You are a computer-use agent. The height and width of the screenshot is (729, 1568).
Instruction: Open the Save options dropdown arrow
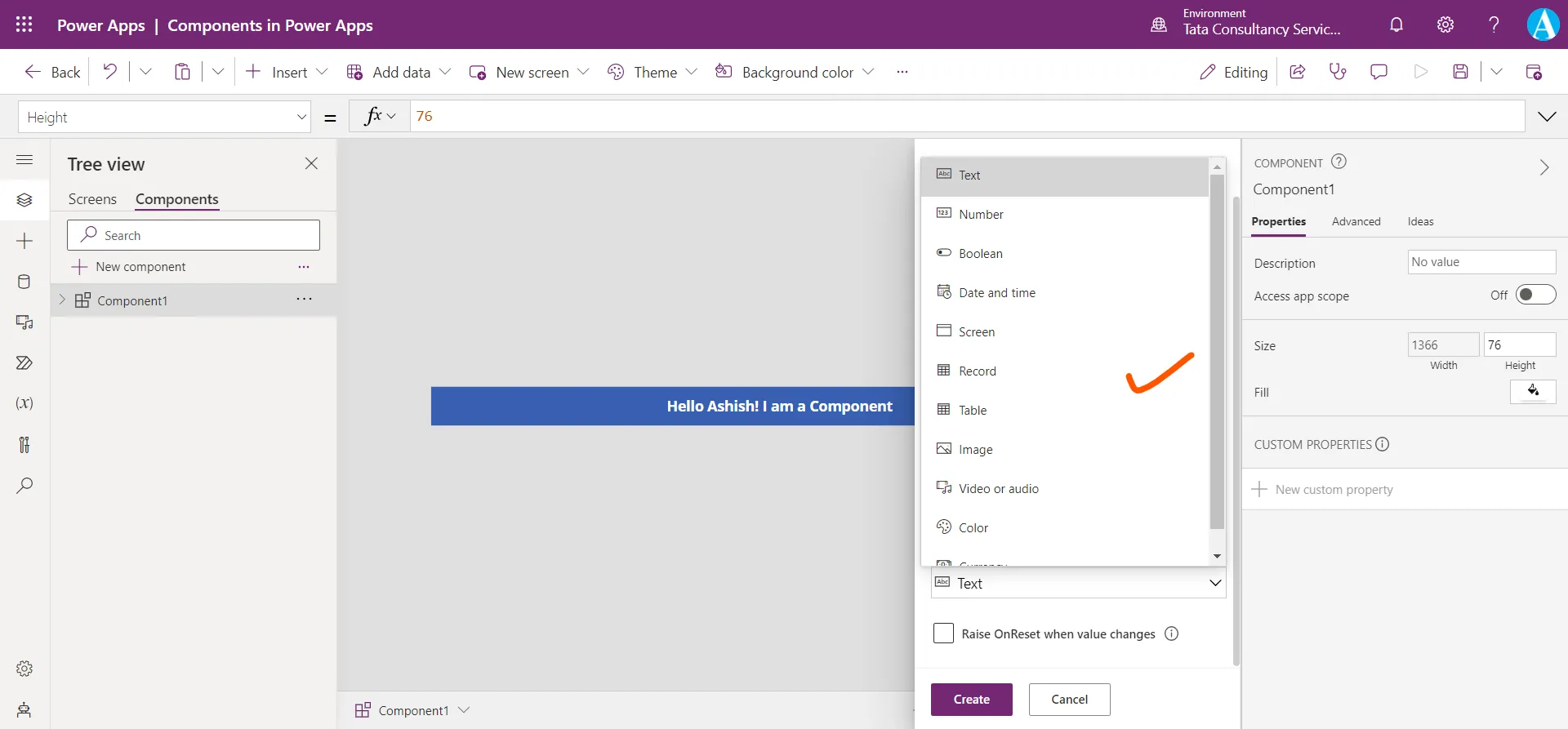click(x=1496, y=72)
